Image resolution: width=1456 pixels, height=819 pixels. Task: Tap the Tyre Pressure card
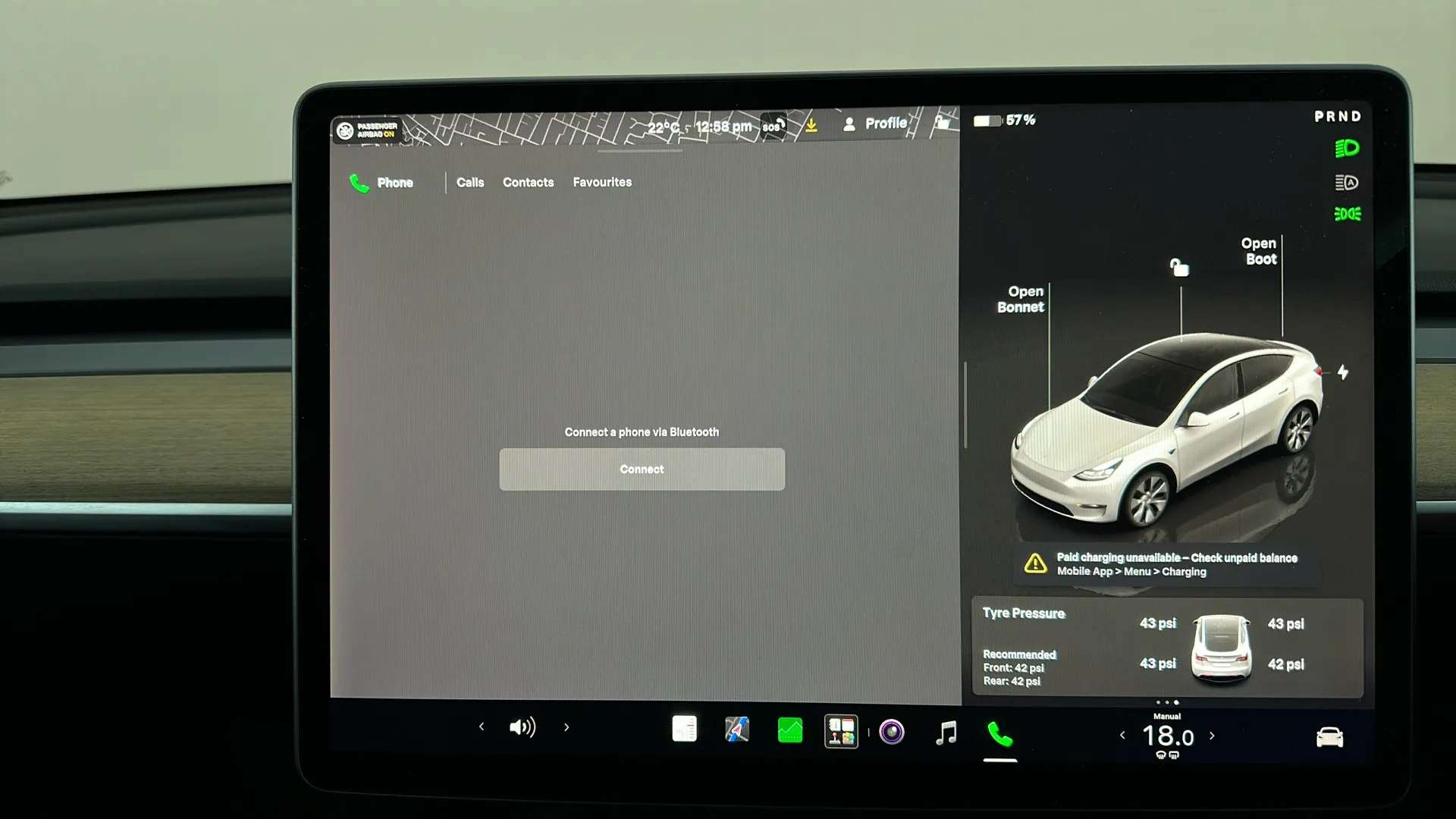(1168, 648)
